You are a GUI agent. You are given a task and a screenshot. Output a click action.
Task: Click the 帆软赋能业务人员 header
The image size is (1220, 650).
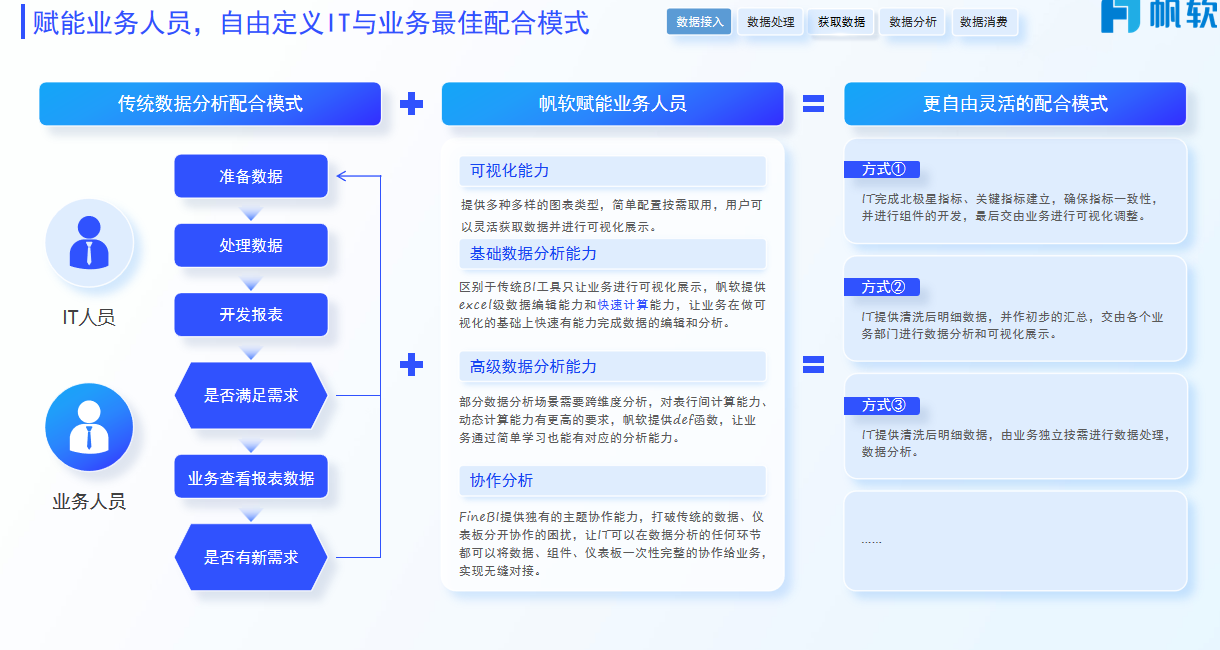coord(612,104)
